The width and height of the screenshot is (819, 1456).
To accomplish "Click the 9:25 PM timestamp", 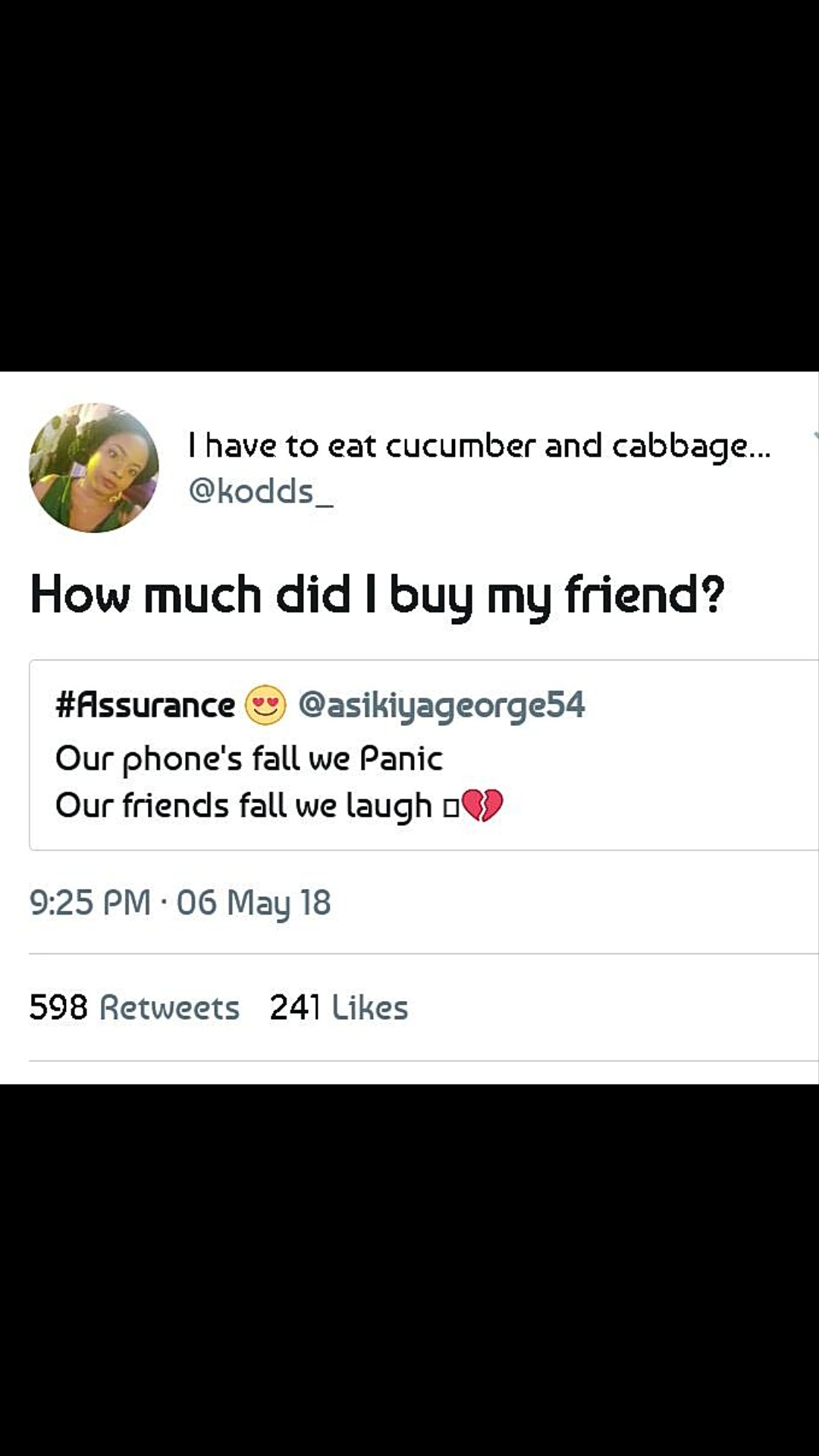I will (89, 902).
